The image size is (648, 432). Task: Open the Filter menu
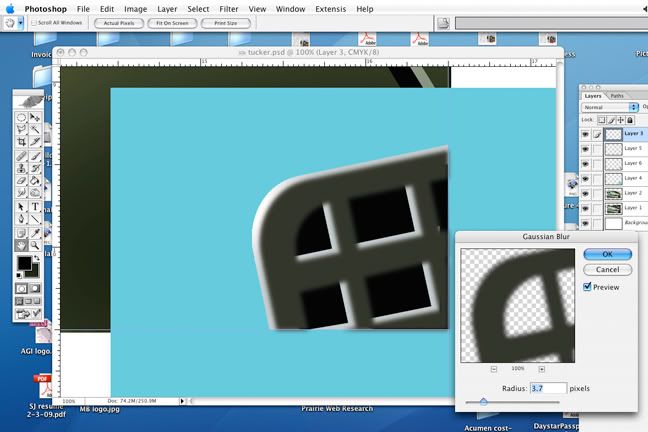pyautogui.click(x=229, y=9)
